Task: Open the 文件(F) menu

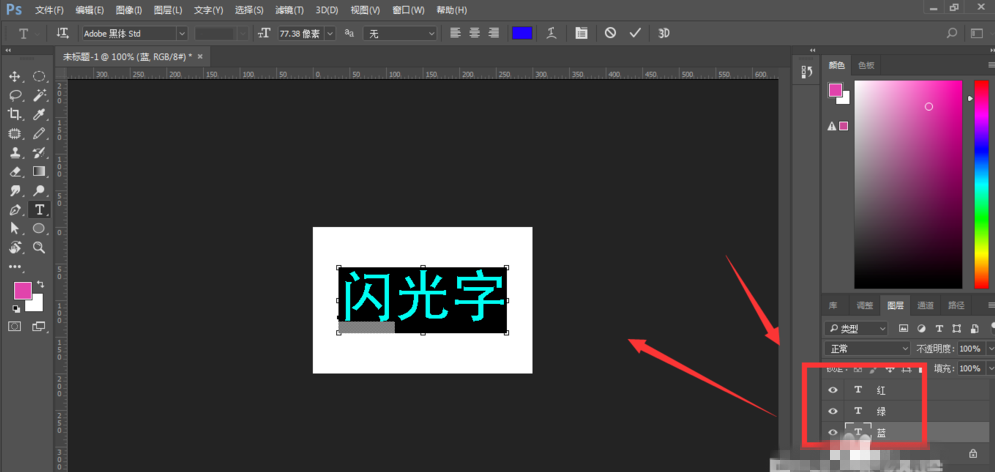Action: [x=49, y=10]
